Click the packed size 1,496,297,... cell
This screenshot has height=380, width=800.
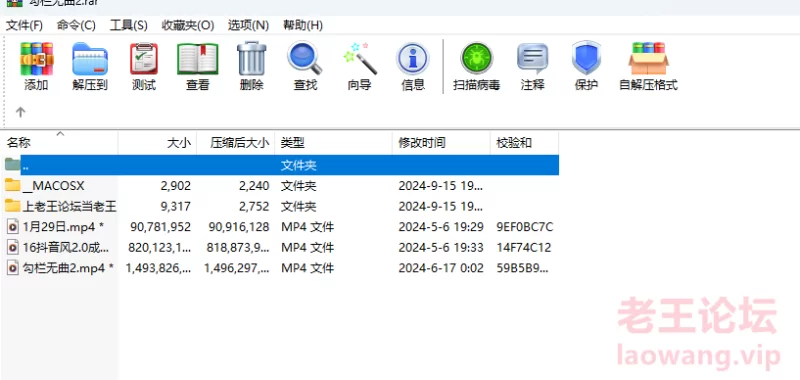point(237,268)
